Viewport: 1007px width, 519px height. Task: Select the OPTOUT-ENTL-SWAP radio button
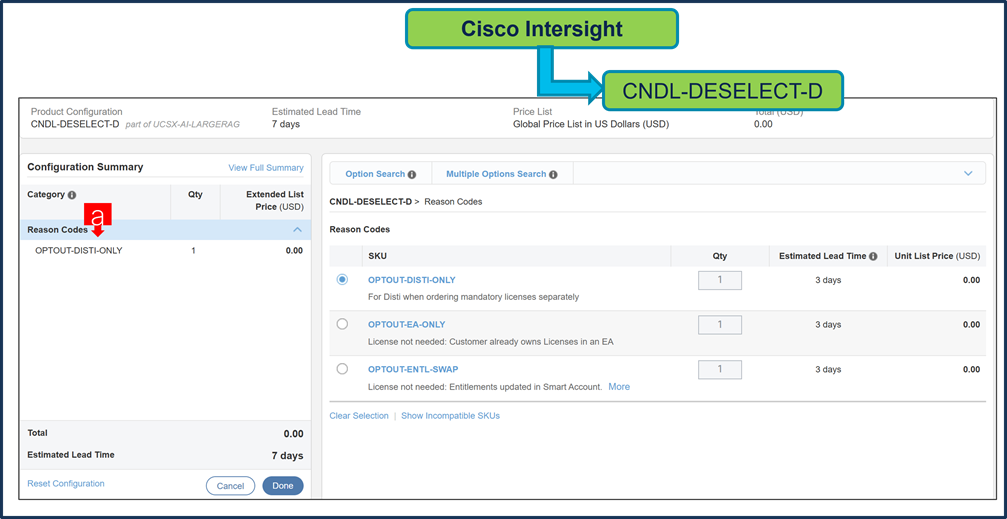pyautogui.click(x=342, y=369)
